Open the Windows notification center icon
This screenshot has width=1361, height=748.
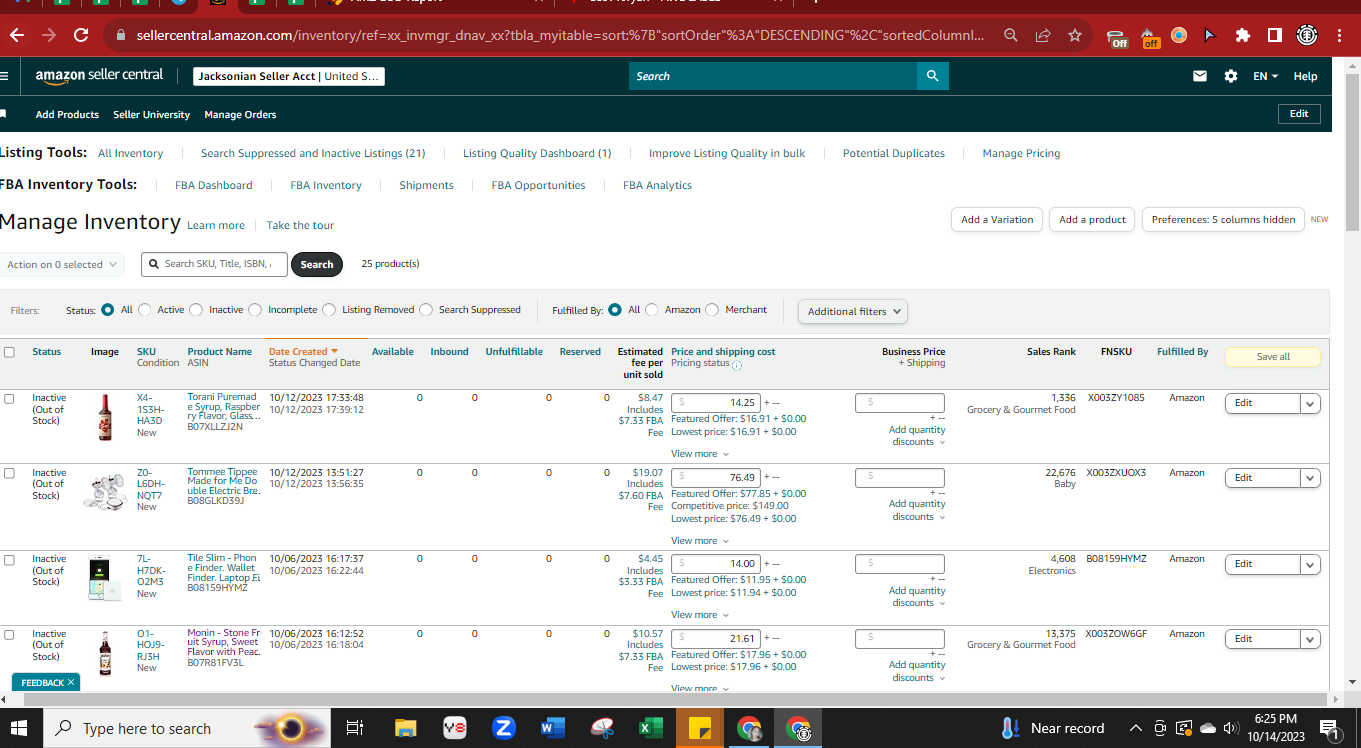pyautogui.click(x=1331, y=729)
